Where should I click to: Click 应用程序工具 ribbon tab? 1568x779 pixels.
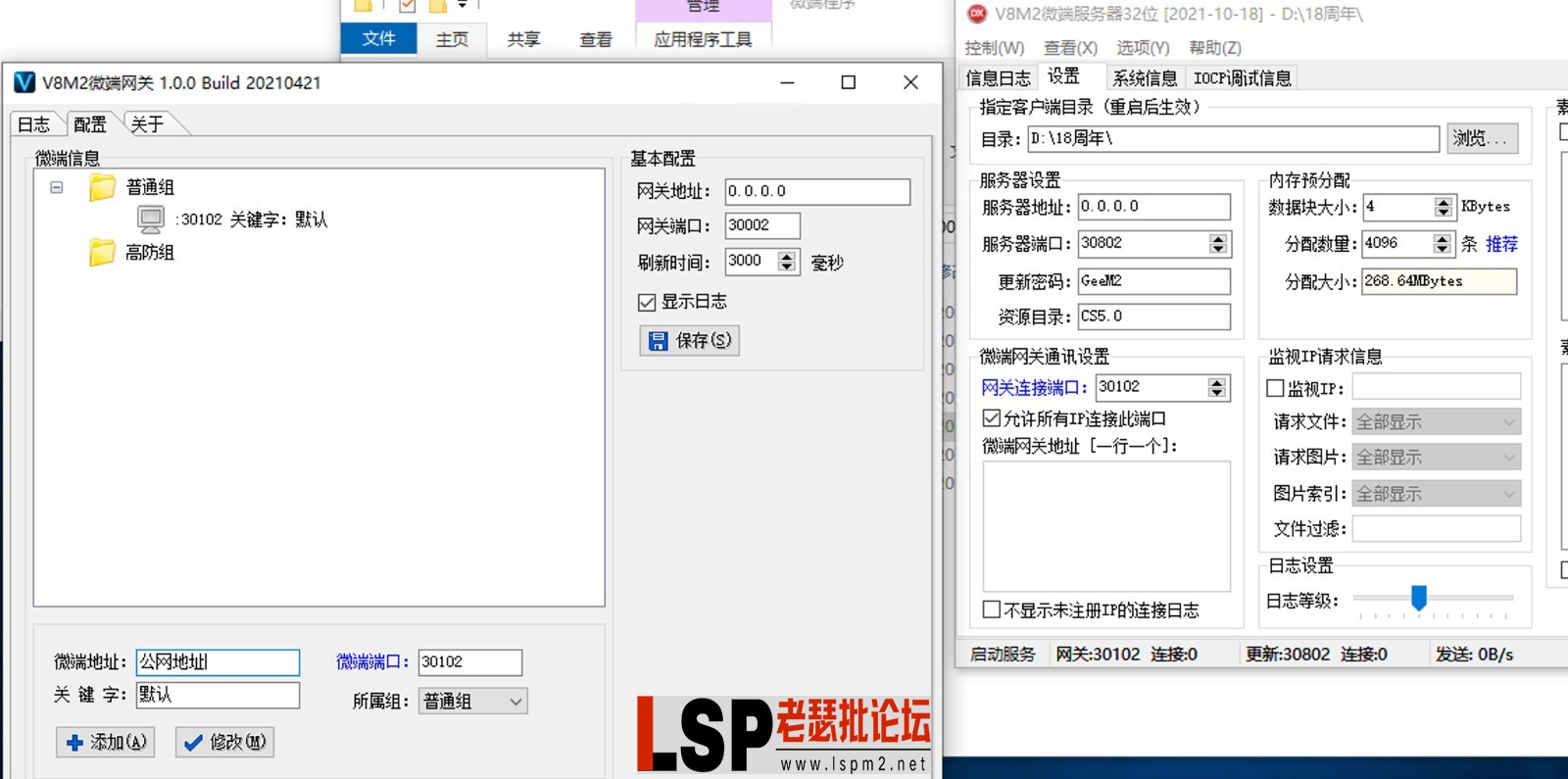coord(703,39)
